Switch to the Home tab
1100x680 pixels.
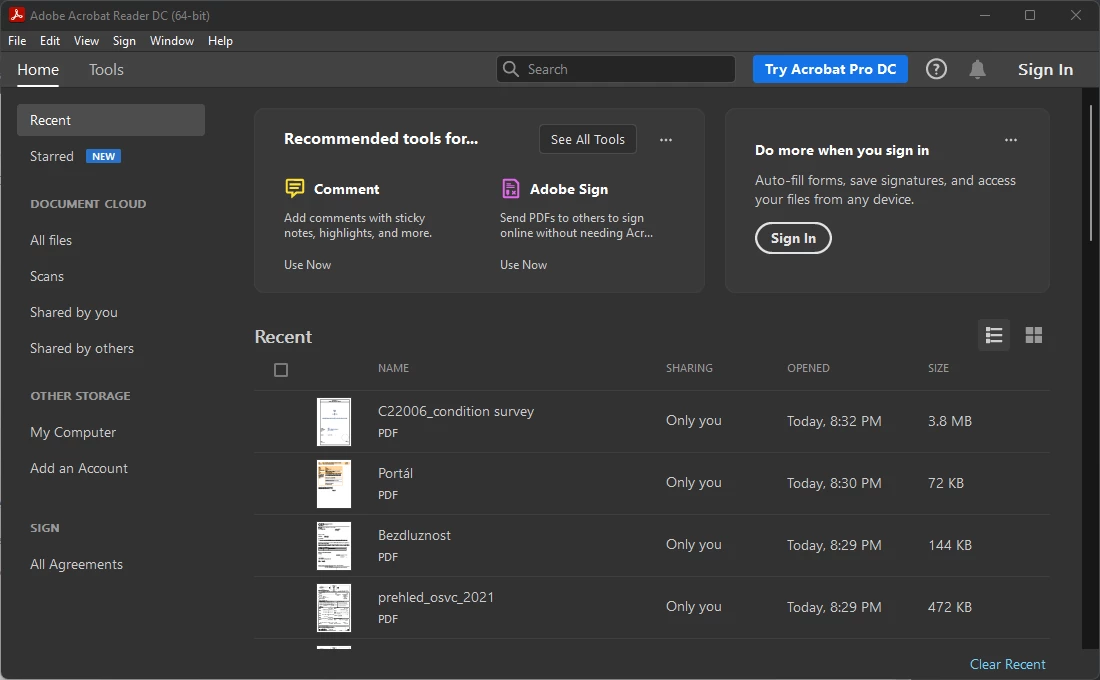38,69
